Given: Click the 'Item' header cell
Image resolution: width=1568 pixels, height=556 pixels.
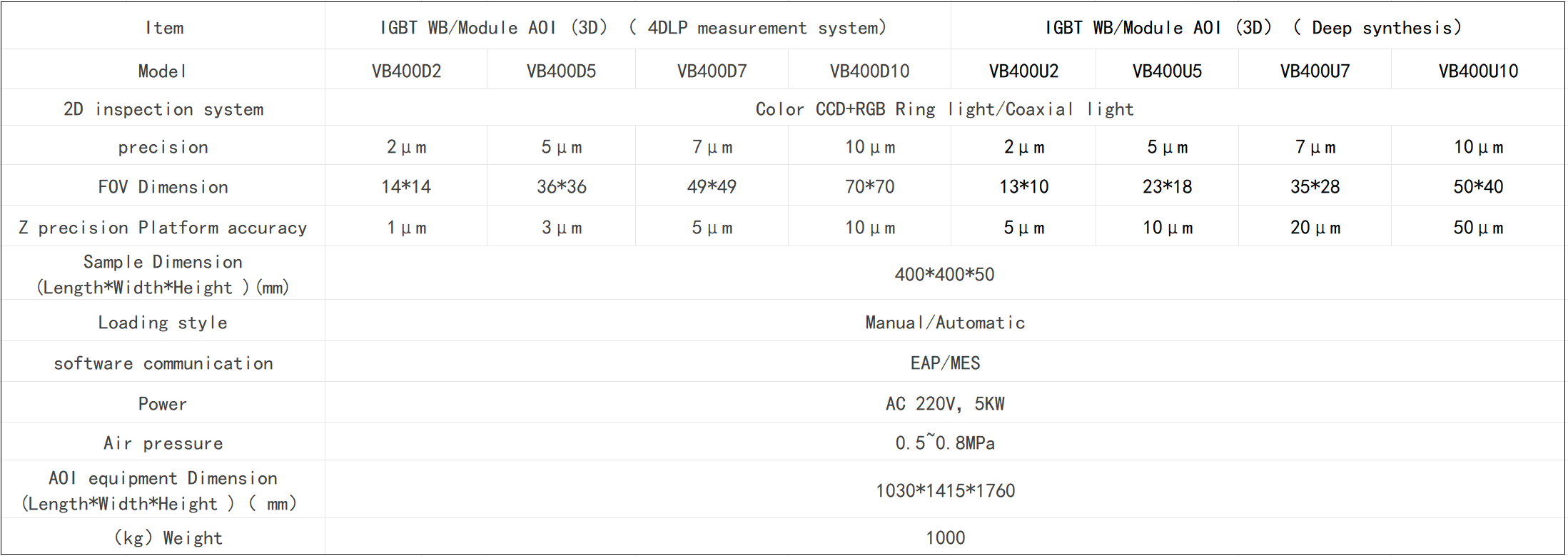Looking at the screenshot, I should [164, 28].
